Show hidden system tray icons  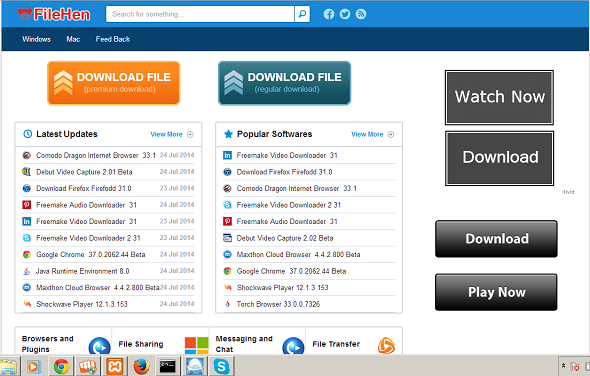point(563,365)
